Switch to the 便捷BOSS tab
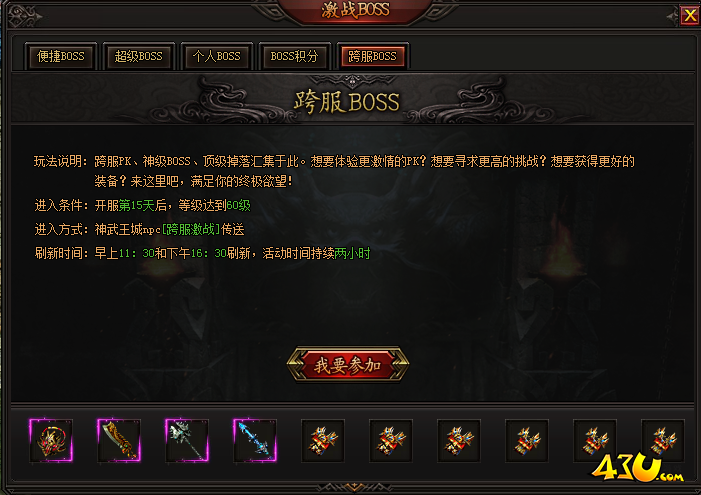This screenshot has width=701, height=495. 61,56
